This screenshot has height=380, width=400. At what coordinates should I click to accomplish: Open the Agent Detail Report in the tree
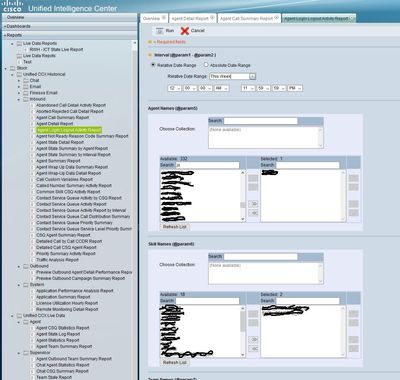pyautogui.click(x=55, y=124)
